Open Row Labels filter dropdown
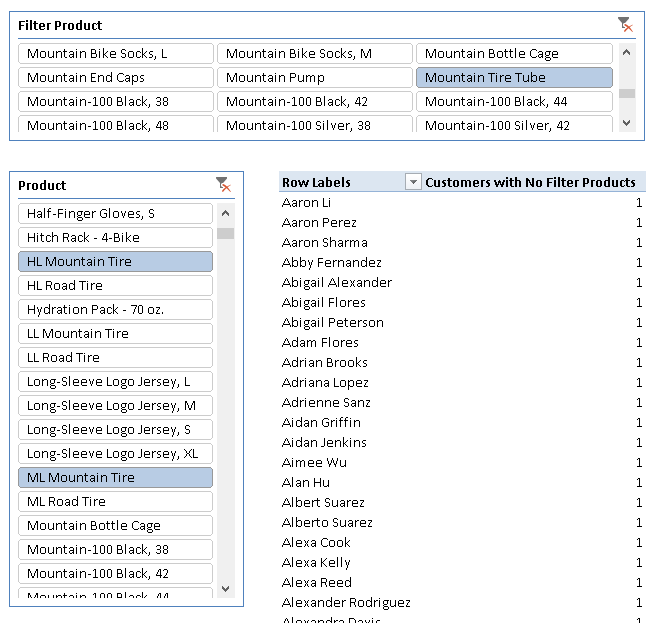The image size is (656, 623). 413,182
